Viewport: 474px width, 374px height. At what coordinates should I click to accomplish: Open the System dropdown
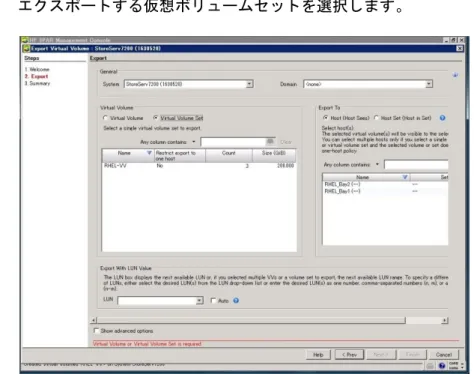tap(249, 84)
